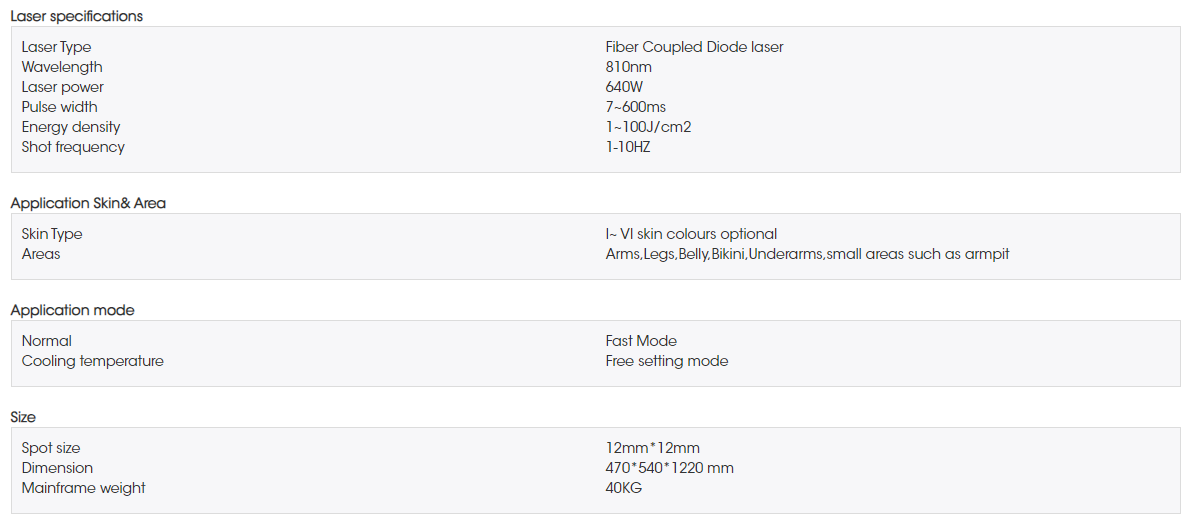Click the Application mode heading
Image resolution: width=1196 pixels, height=527 pixels.
(x=72, y=310)
